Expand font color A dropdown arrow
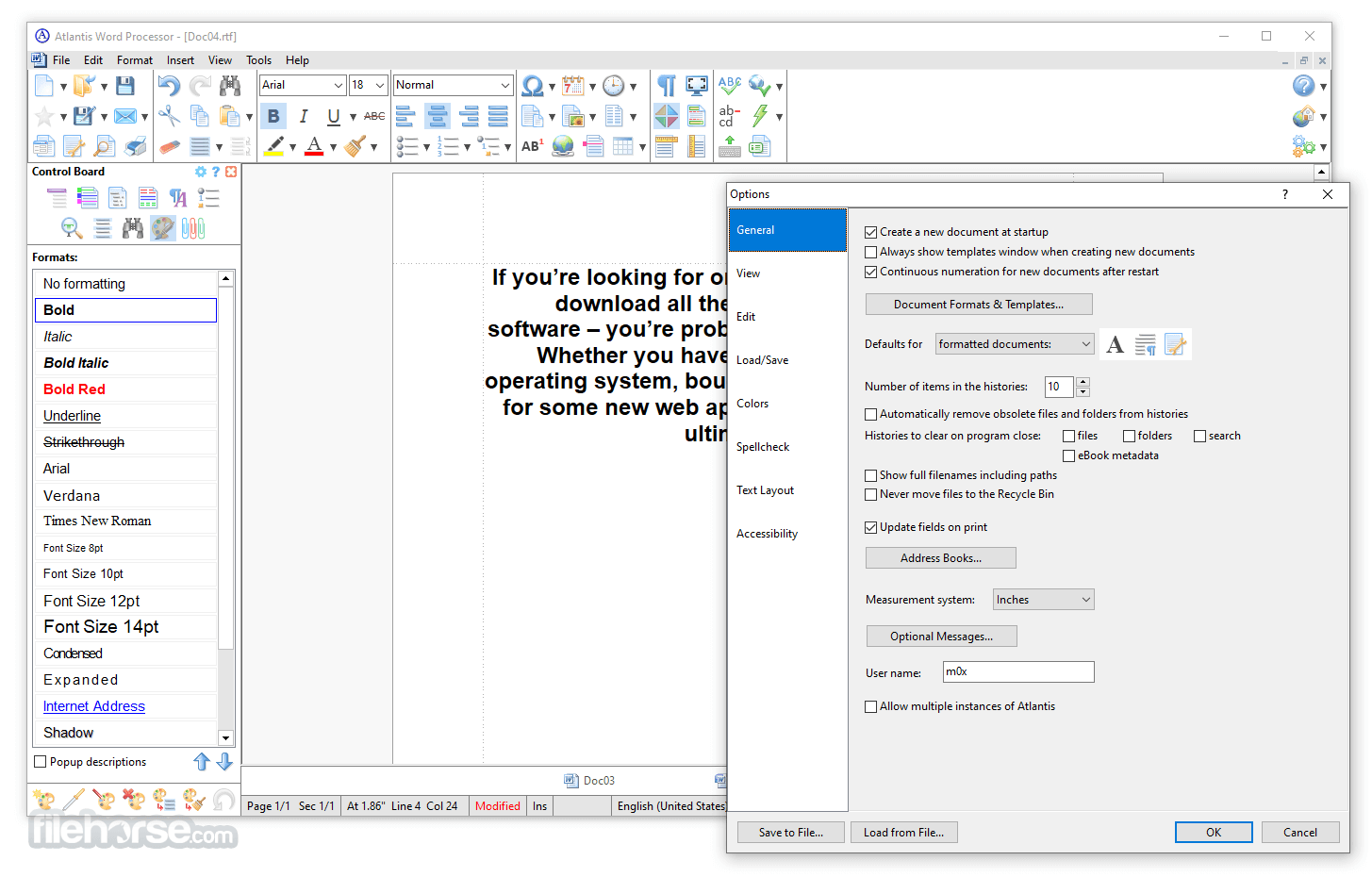1372x877 pixels. [333, 147]
